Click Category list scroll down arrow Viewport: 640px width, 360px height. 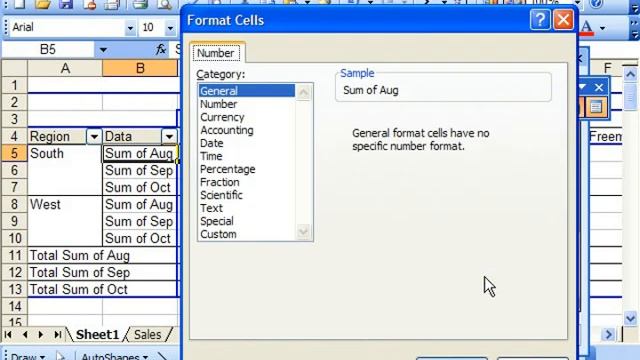pyautogui.click(x=303, y=232)
